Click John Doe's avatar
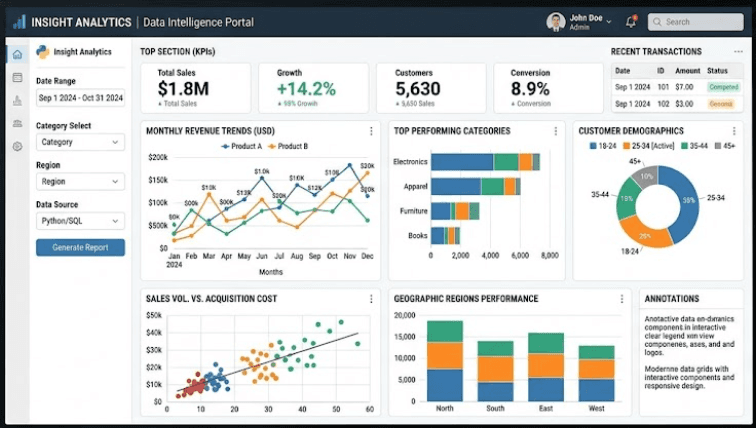756x428 pixels. pos(555,22)
